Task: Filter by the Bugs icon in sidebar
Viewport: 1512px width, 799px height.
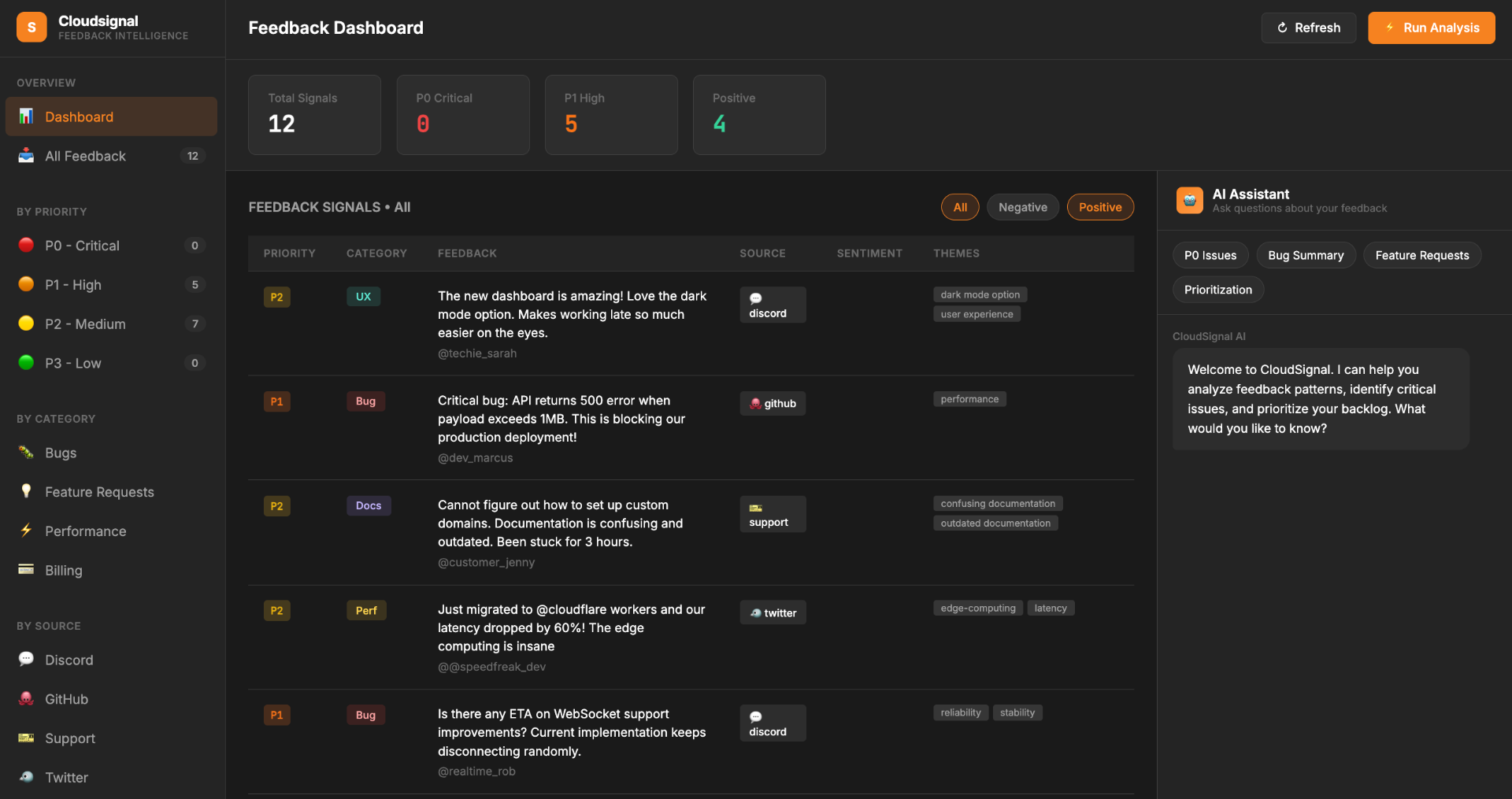Action: tap(26, 453)
